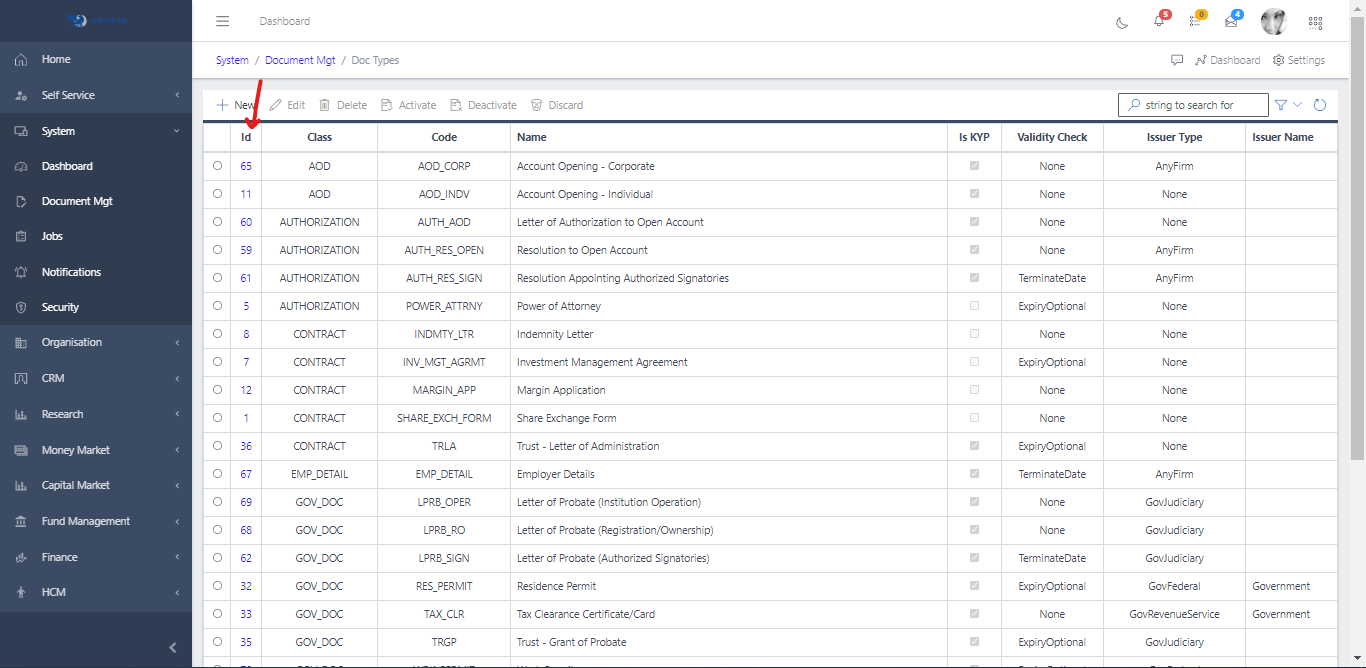Viewport: 1366px width, 668px height.
Task: Follow the Doc Types breadcrumb link
Action: tap(375, 60)
